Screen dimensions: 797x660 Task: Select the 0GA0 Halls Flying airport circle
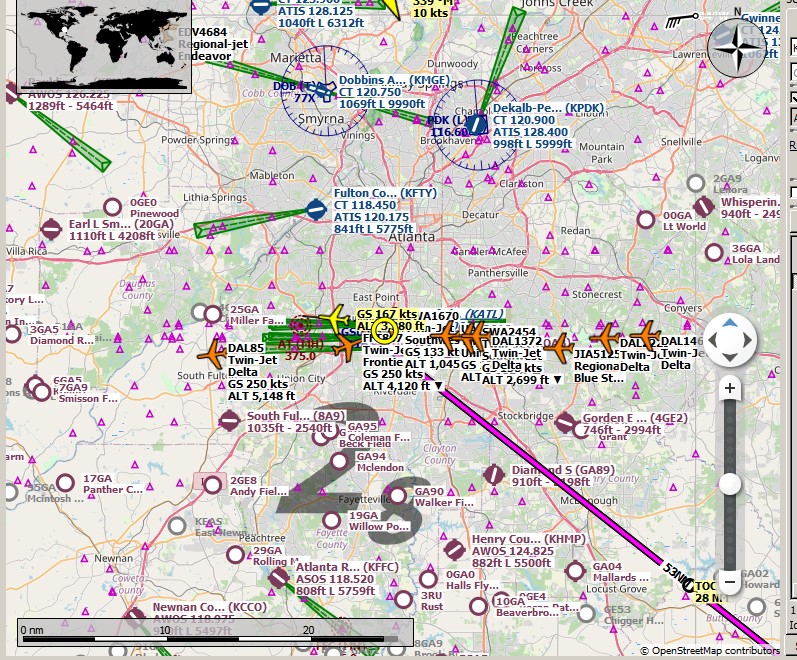click(428, 579)
